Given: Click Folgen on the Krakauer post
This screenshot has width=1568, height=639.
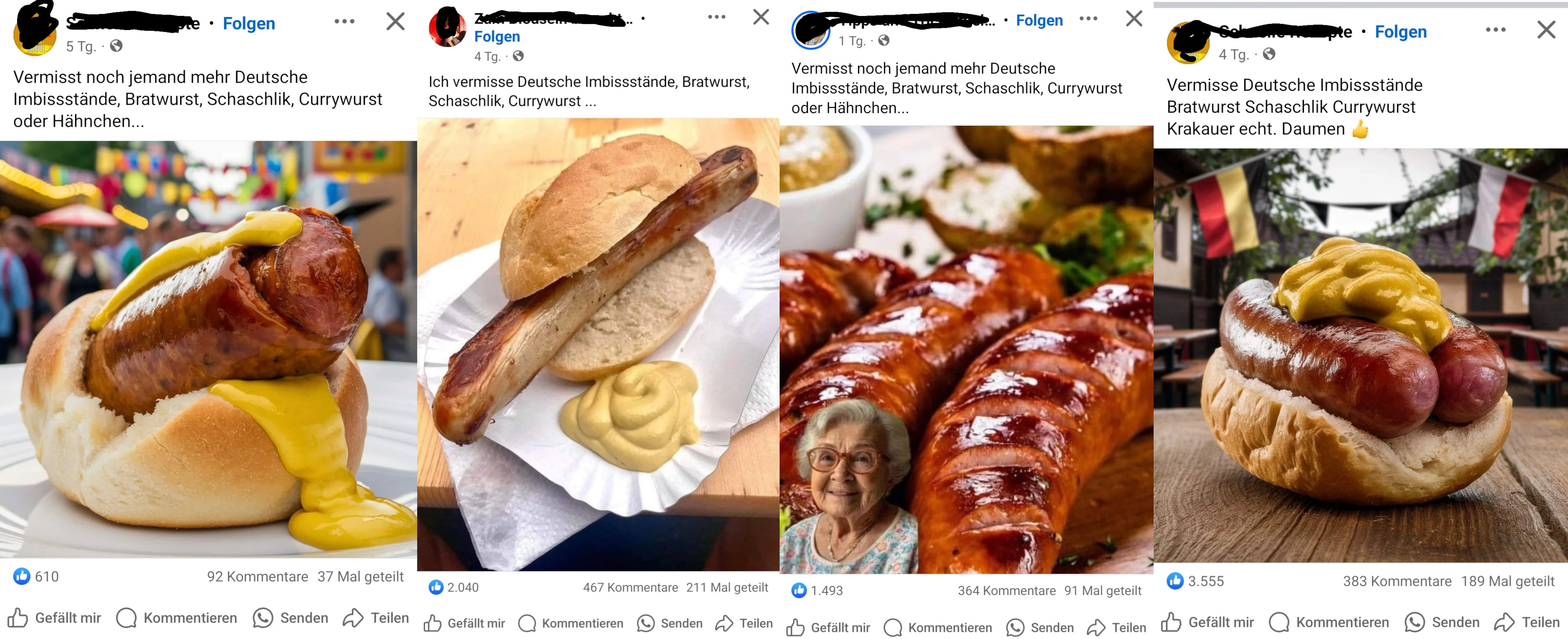Looking at the screenshot, I should click(x=1401, y=32).
